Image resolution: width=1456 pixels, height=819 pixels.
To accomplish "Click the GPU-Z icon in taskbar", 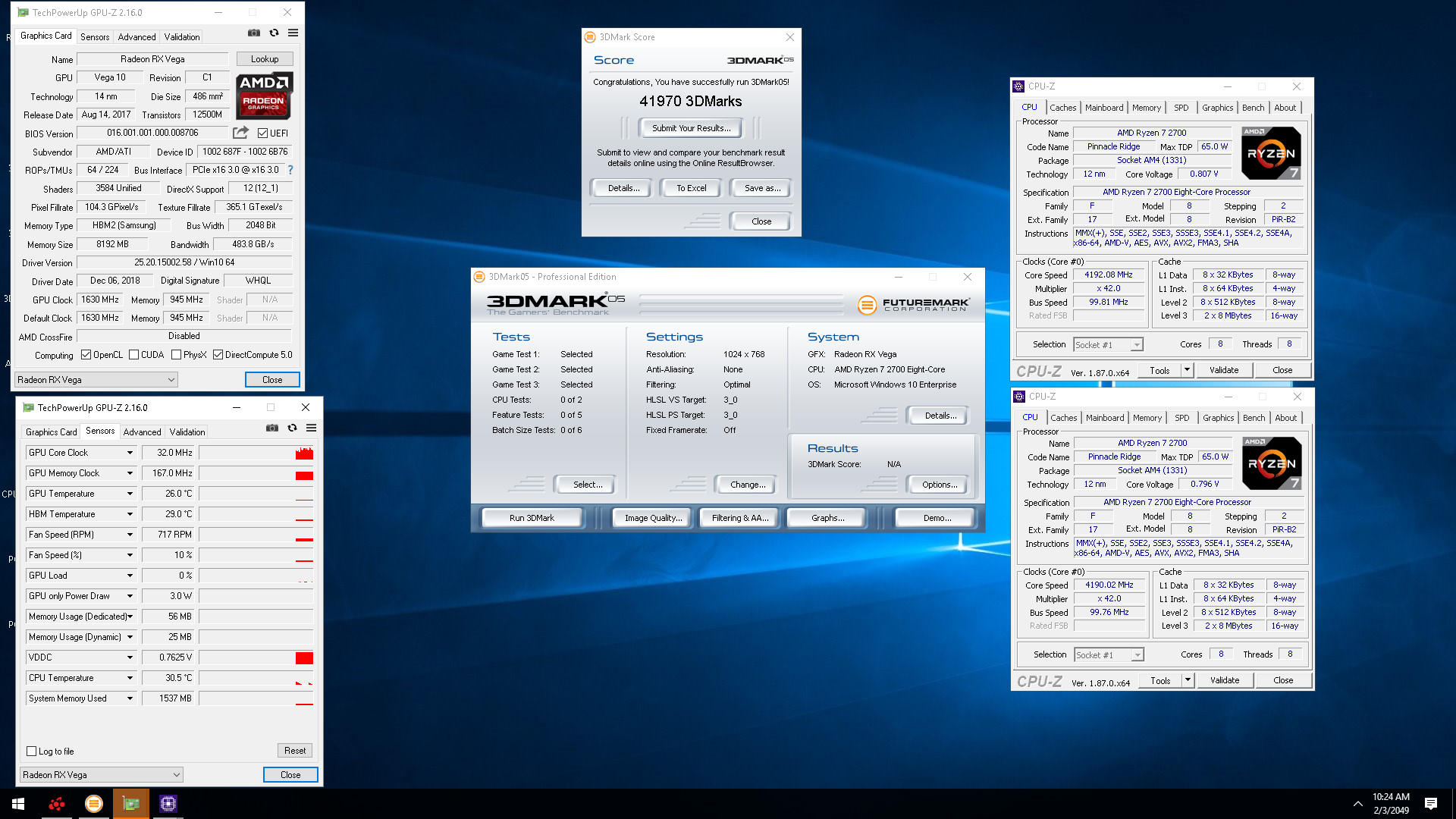I will (x=131, y=804).
